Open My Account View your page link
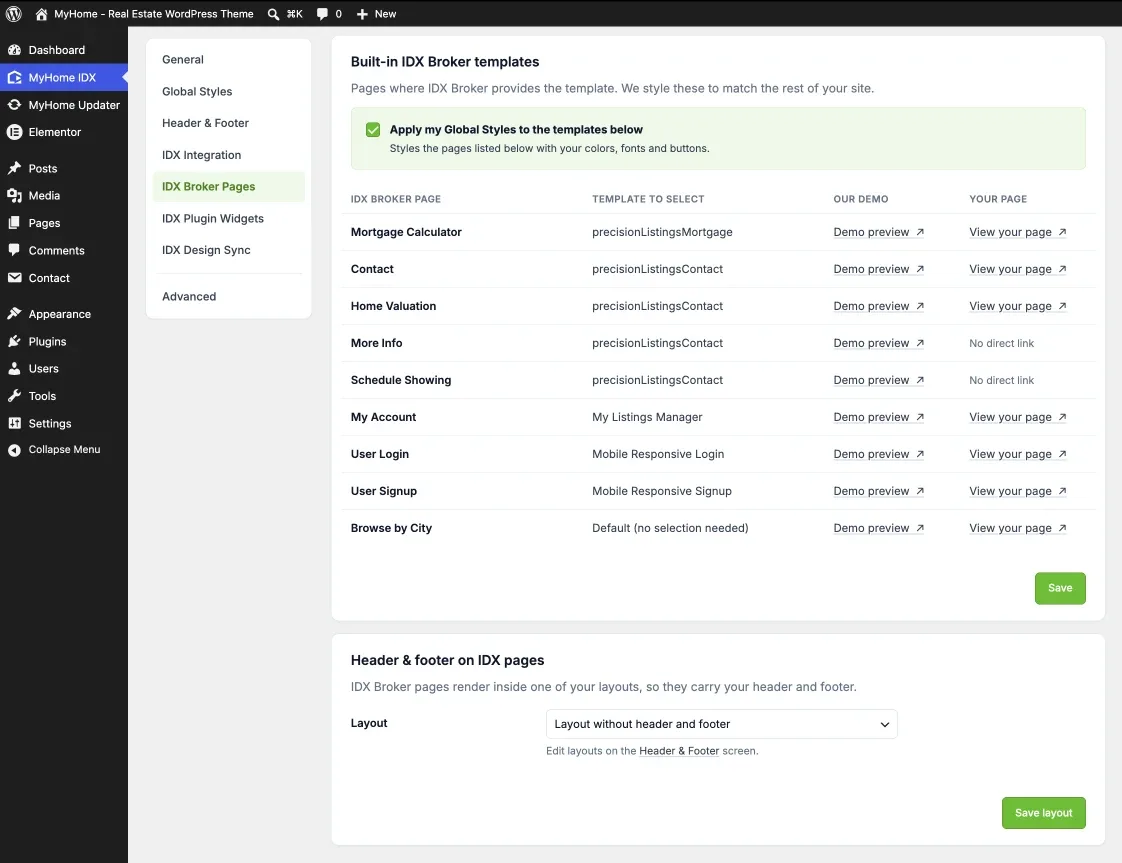1122x863 pixels. 1018,416
